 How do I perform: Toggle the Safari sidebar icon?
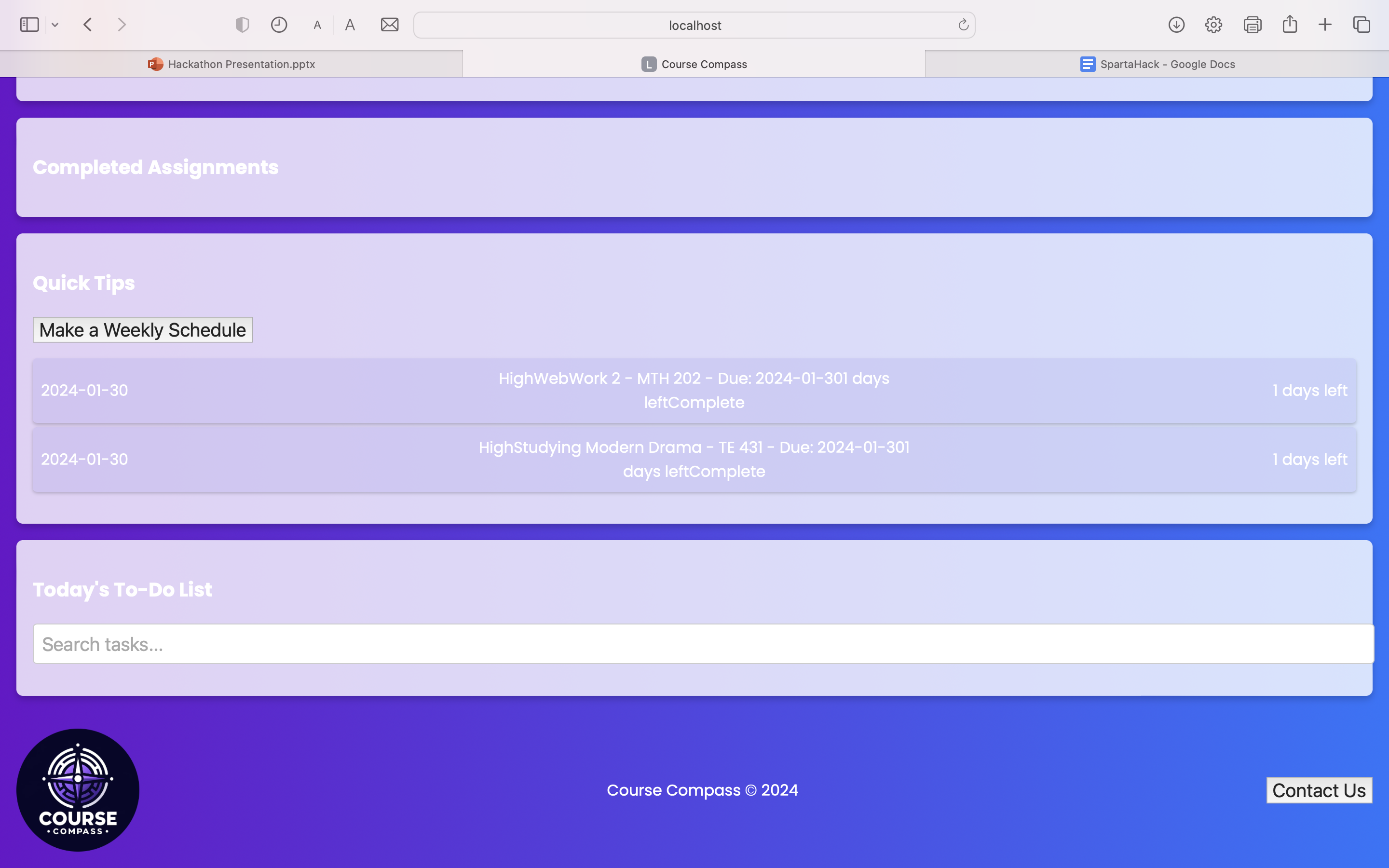coord(29,25)
